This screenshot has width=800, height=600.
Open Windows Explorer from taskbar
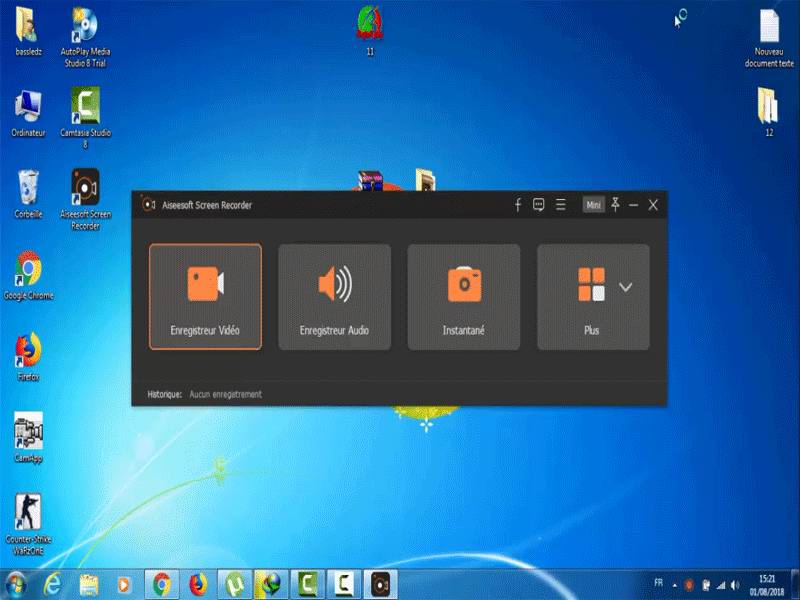pyautogui.click(x=89, y=585)
